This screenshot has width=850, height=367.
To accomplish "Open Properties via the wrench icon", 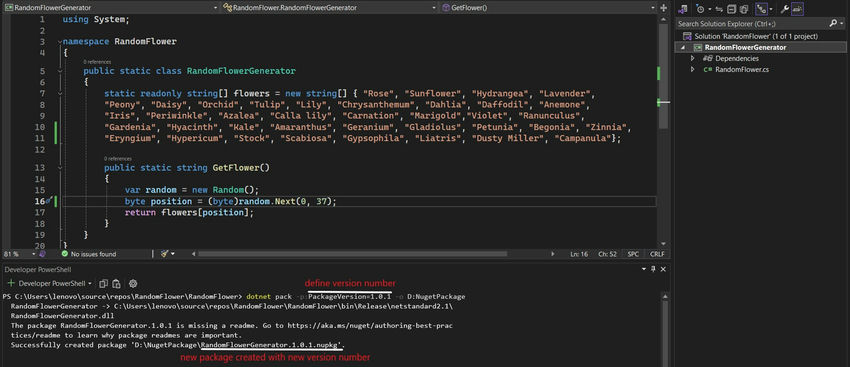I will 784,9.
